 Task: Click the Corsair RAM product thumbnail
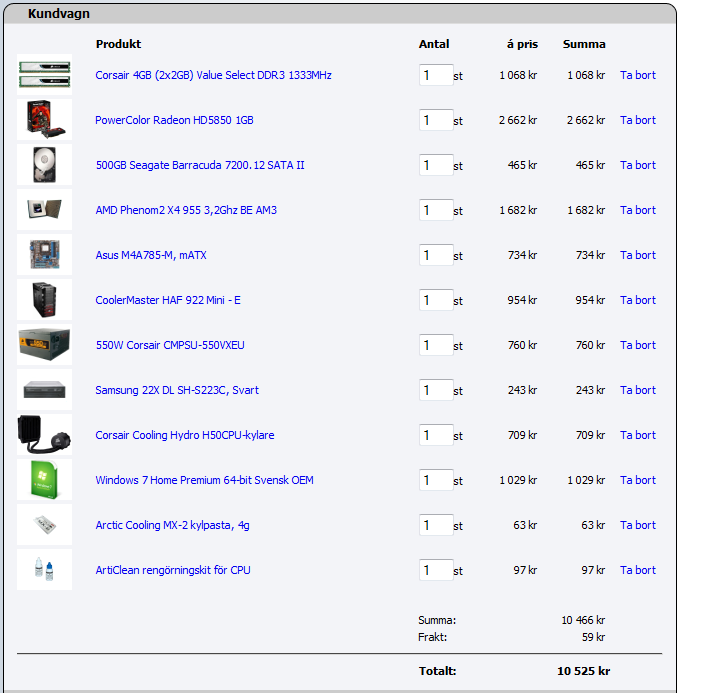(44, 75)
